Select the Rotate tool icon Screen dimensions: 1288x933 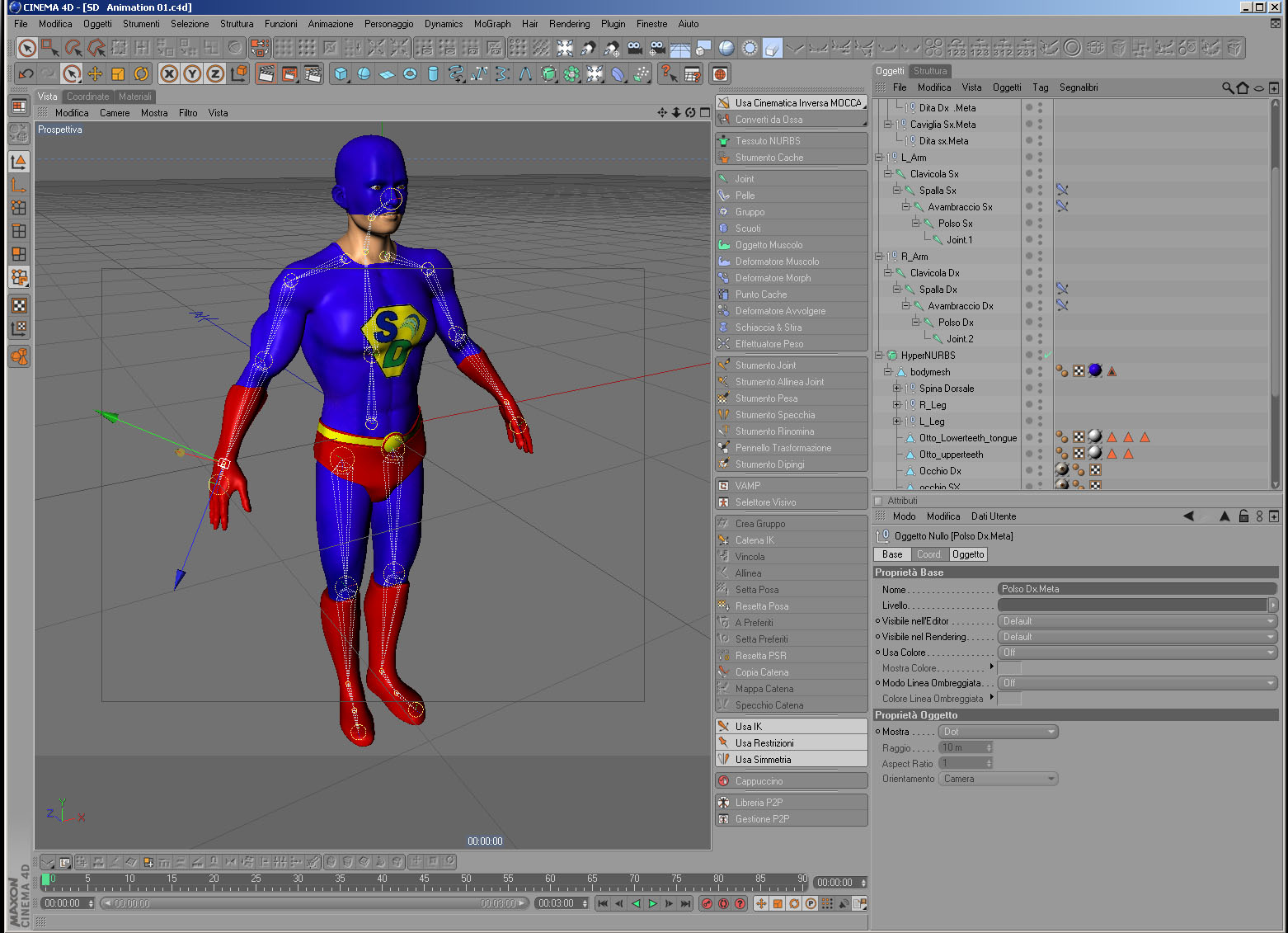point(141,74)
